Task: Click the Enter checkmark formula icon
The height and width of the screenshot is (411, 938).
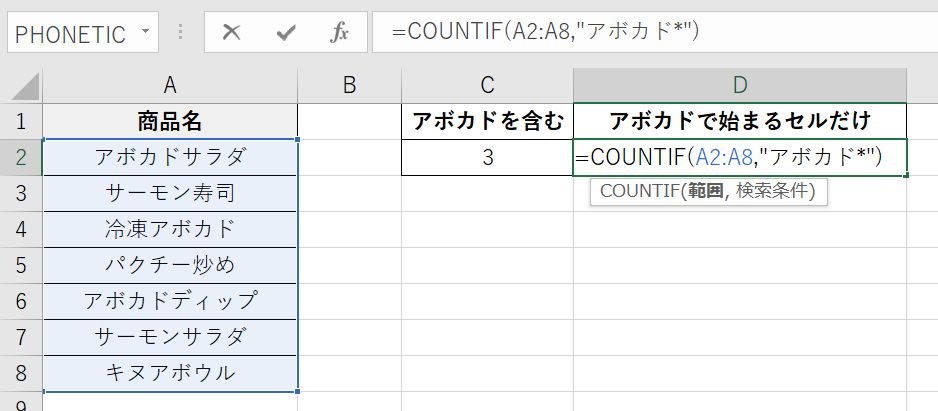Action: coord(286,33)
